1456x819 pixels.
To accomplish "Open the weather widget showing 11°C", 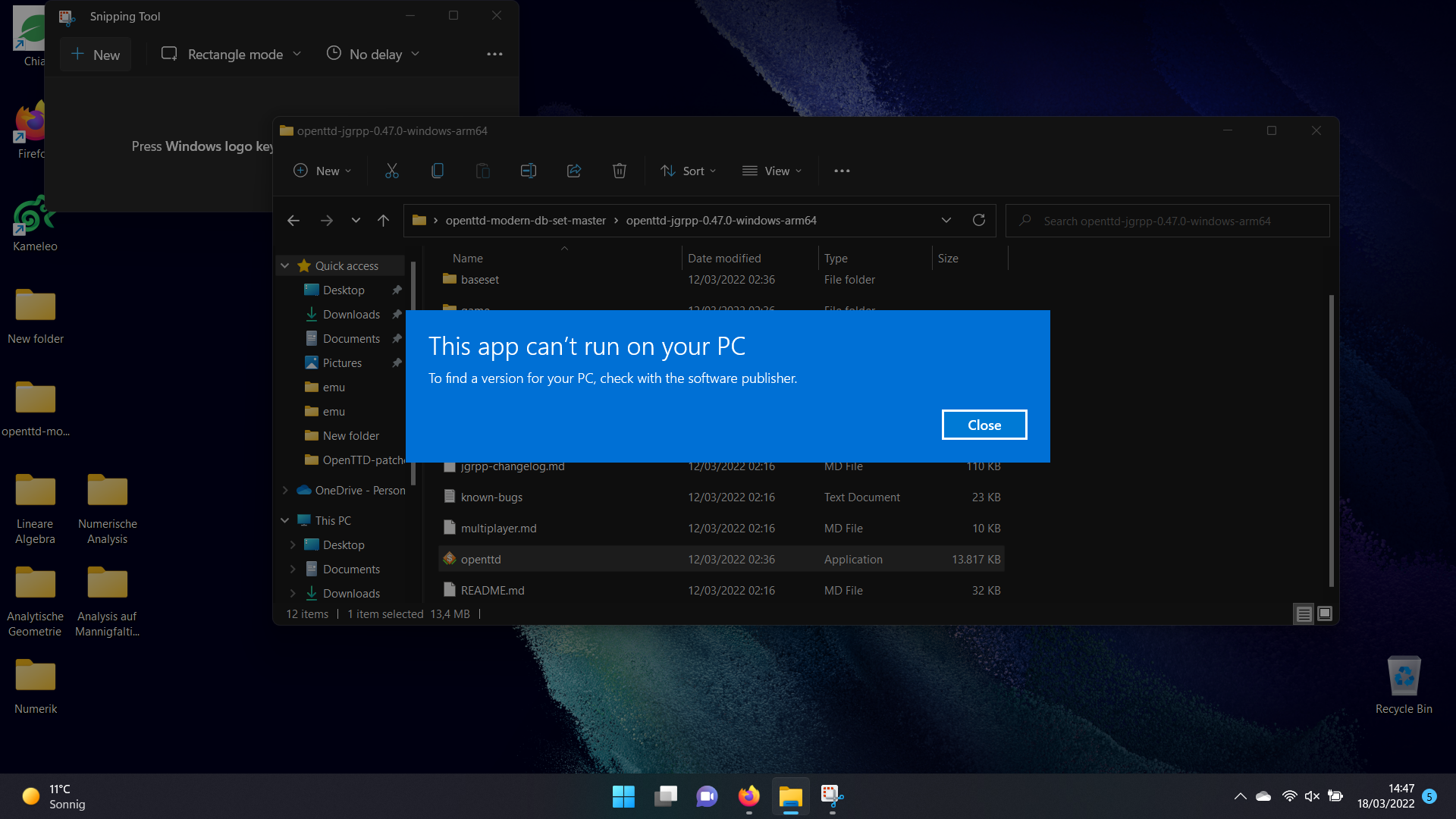I will click(53, 796).
